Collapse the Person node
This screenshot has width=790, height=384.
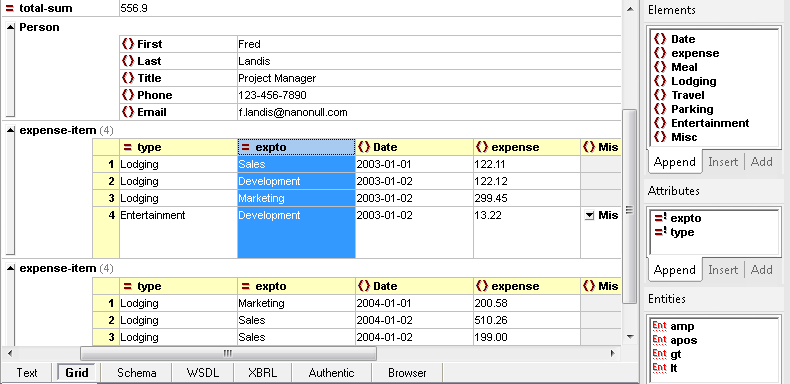(x=11, y=28)
